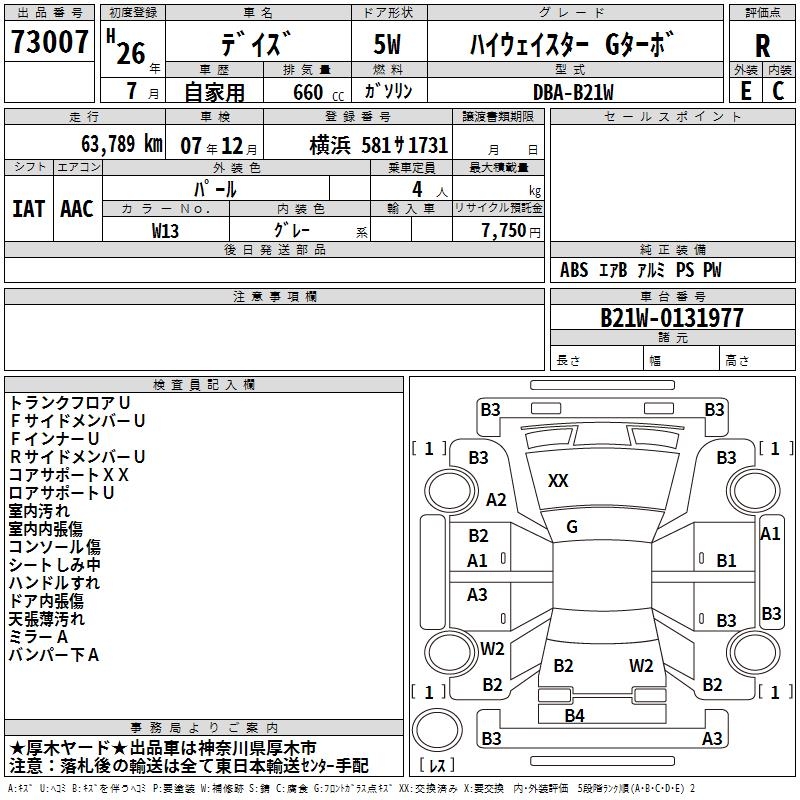This screenshot has width=800, height=800.
Task: Select fuel type ガソリン
Action: tap(388, 91)
